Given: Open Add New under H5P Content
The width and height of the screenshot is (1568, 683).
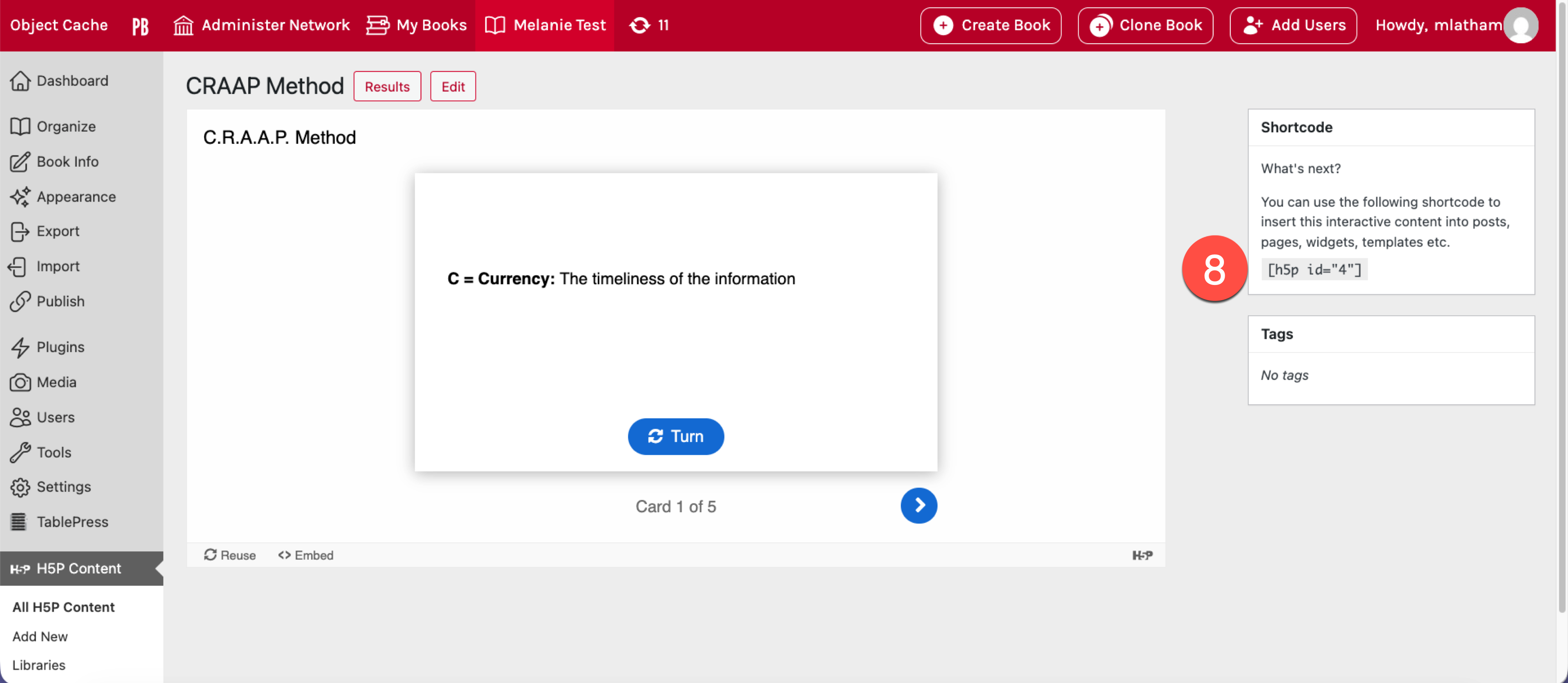Looking at the screenshot, I should point(40,636).
